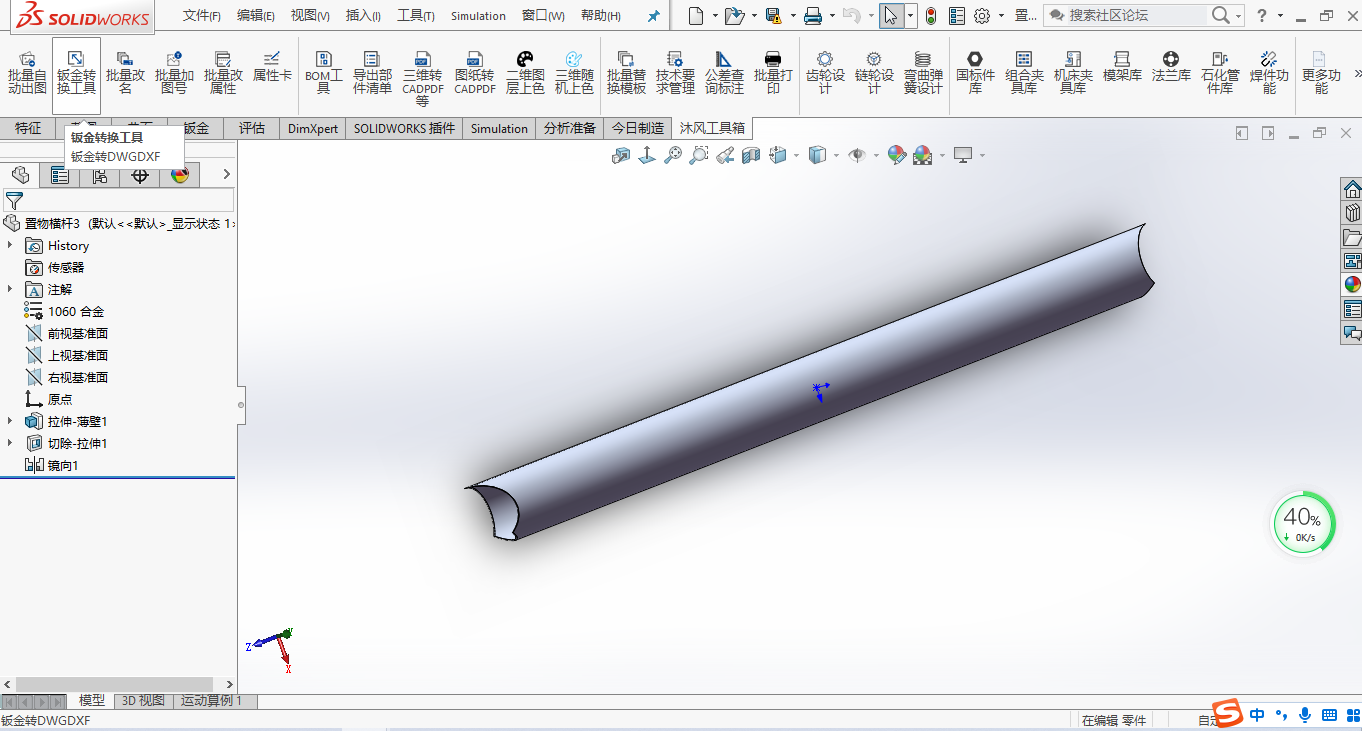Open the 国标件库 standard parts library
This screenshot has height=731, width=1362.
975,75
